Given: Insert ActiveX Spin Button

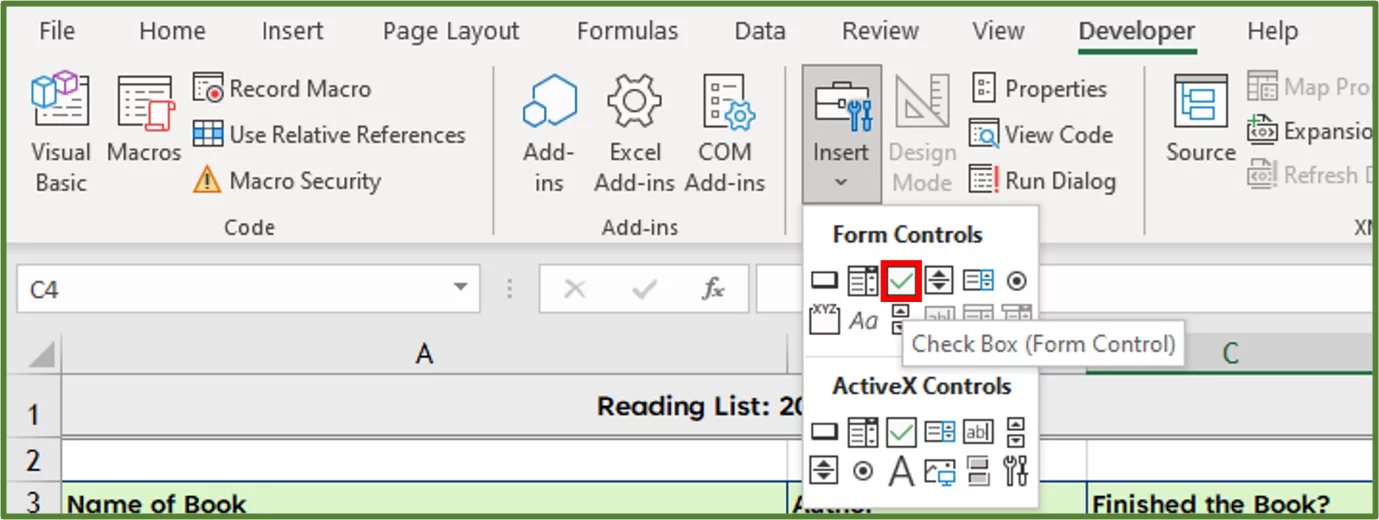Looking at the screenshot, I should point(824,470).
